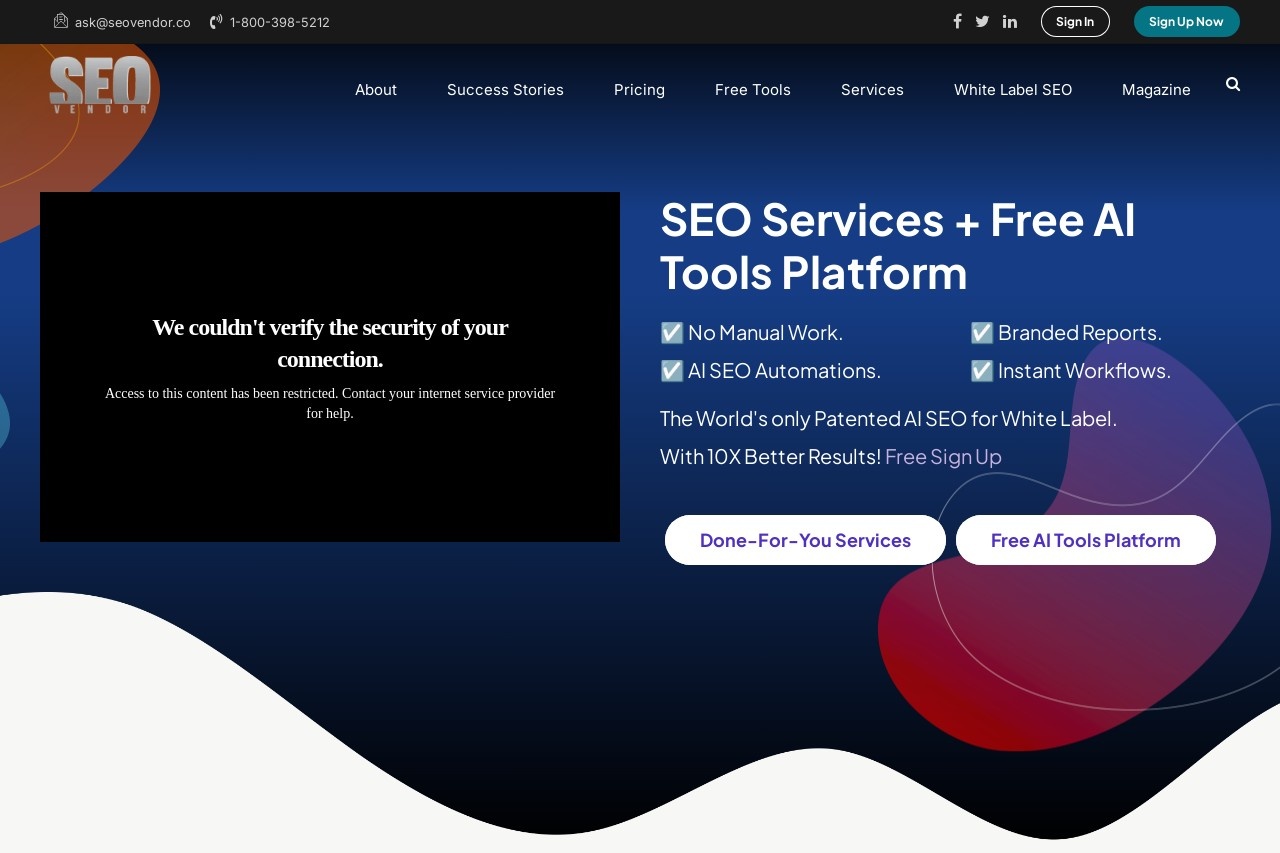Click the Free AI Tools Platform button

point(1086,540)
